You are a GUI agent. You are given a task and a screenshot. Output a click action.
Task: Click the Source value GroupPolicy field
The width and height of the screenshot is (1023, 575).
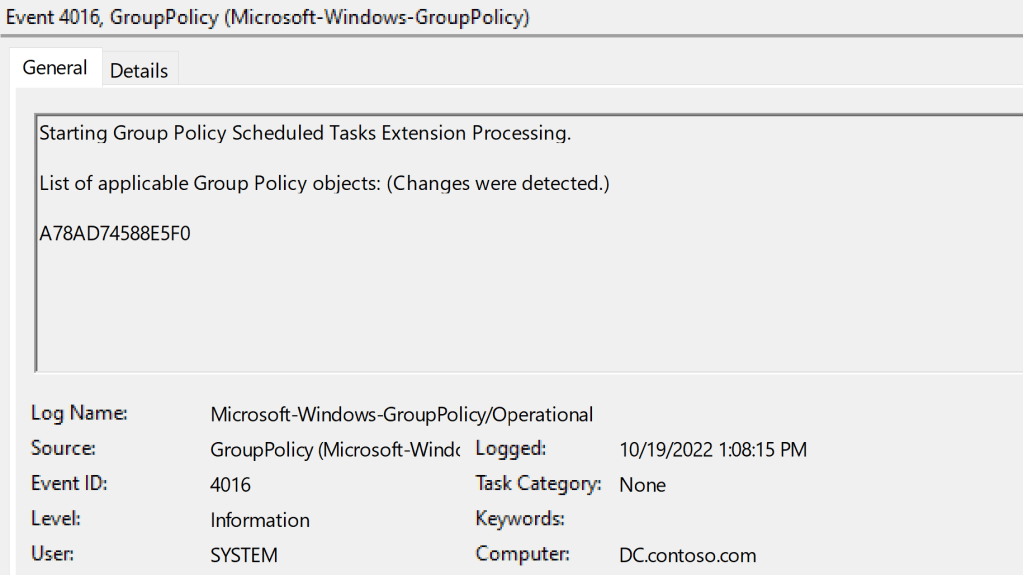[334, 450]
